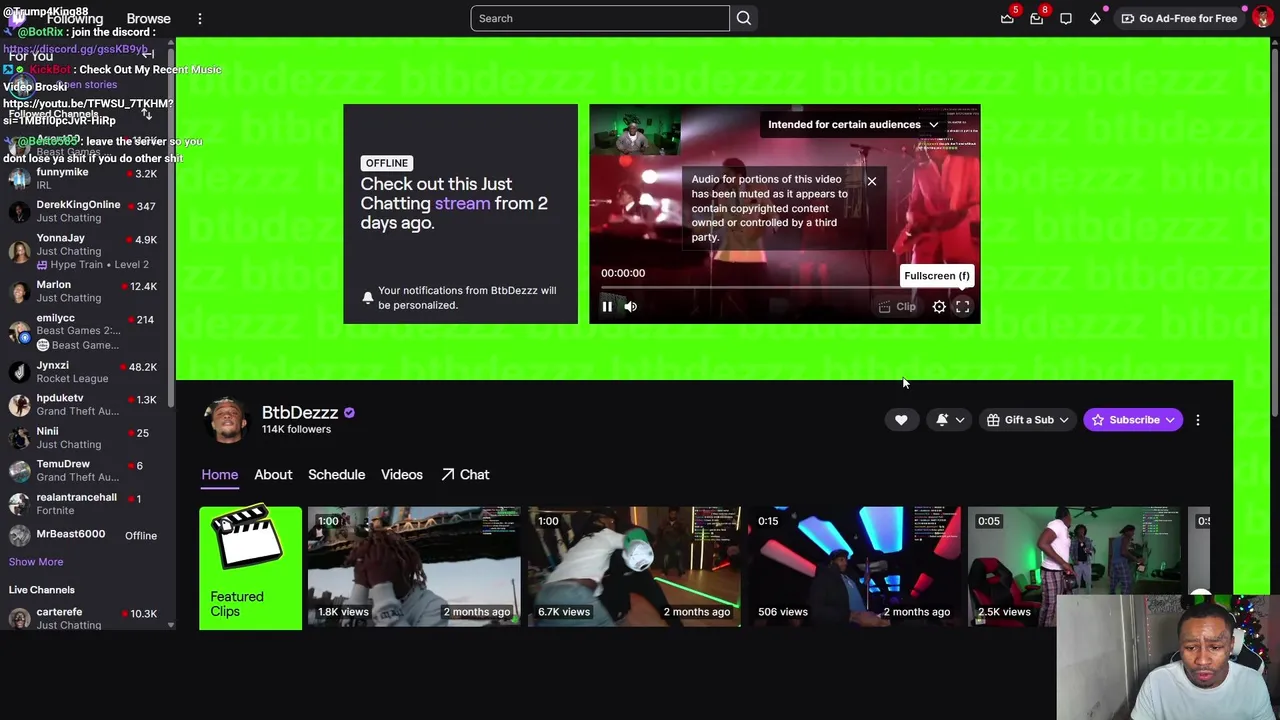
Task: Switch to the Schedule tab
Action: pos(336,474)
